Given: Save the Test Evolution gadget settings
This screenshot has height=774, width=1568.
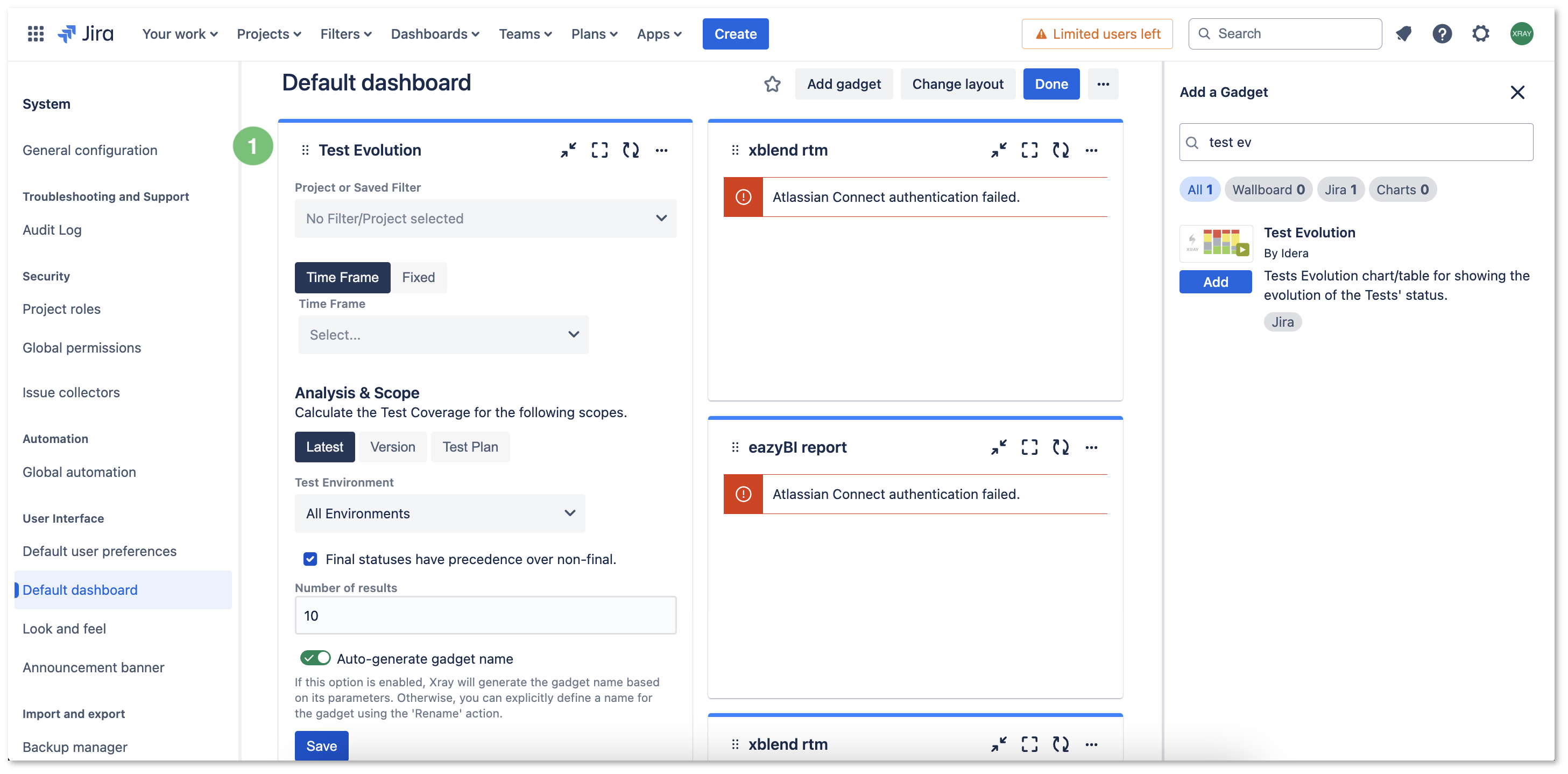Looking at the screenshot, I should 321,746.
